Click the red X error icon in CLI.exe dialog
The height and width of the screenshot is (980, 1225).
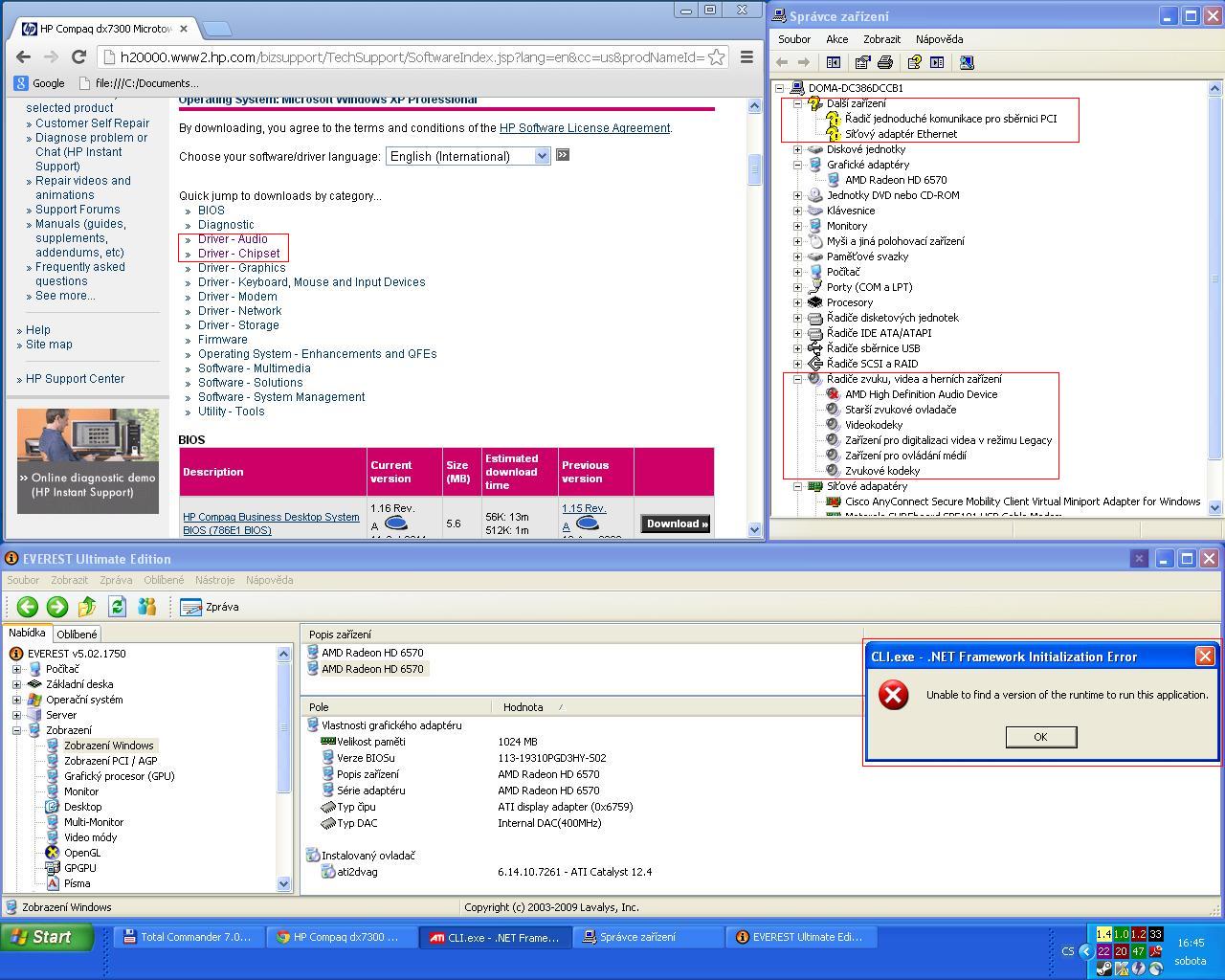[894, 695]
